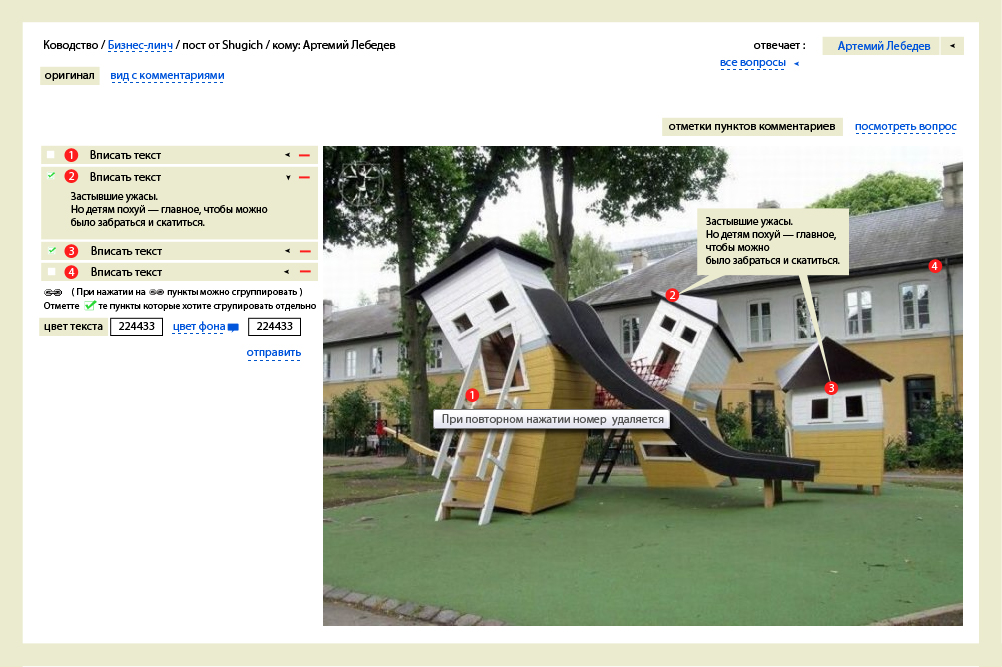
Task: Open the 'посмотреть вопрос' link
Action: tap(905, 127)
